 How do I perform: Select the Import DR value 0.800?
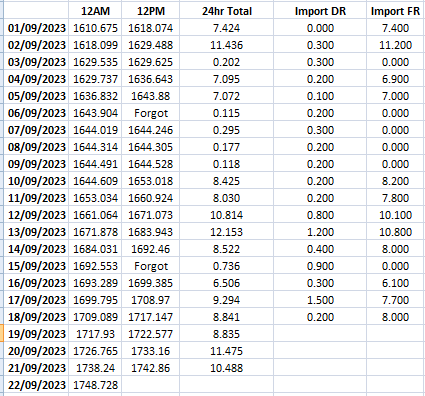click(x=320, y=215)
